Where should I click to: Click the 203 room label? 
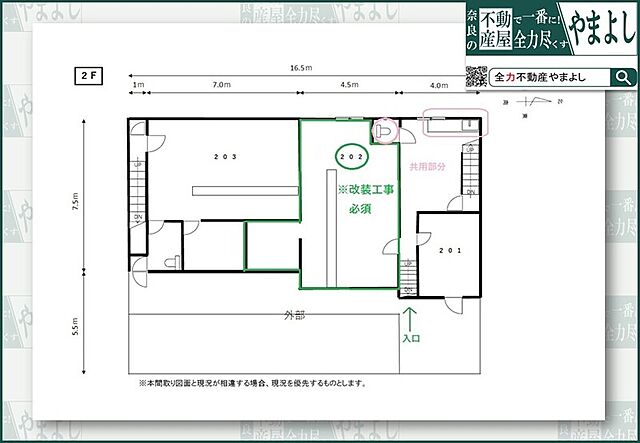pyautogui.click(x=225, y=156)
